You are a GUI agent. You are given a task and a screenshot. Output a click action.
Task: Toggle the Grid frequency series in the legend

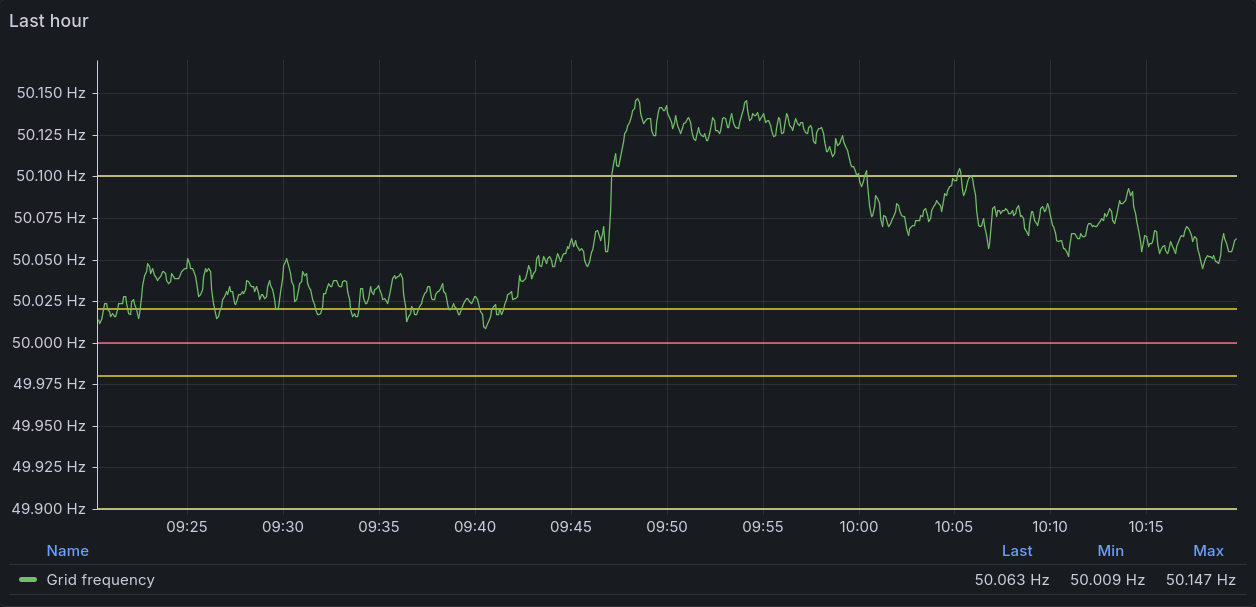pyautogui.click(x=100, y=580)
